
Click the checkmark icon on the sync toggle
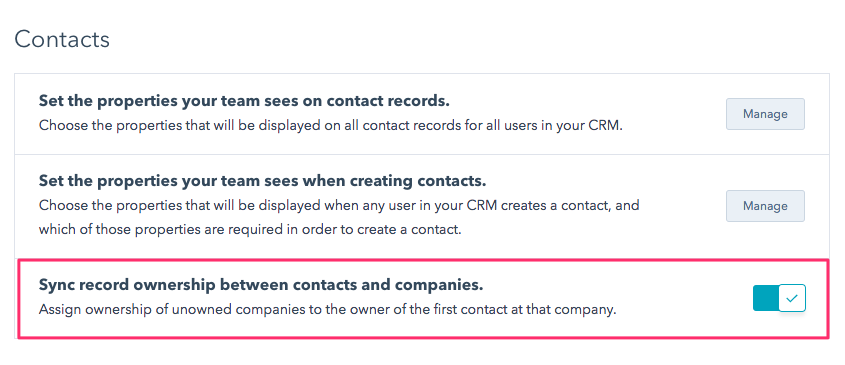[x=792, y=298]
